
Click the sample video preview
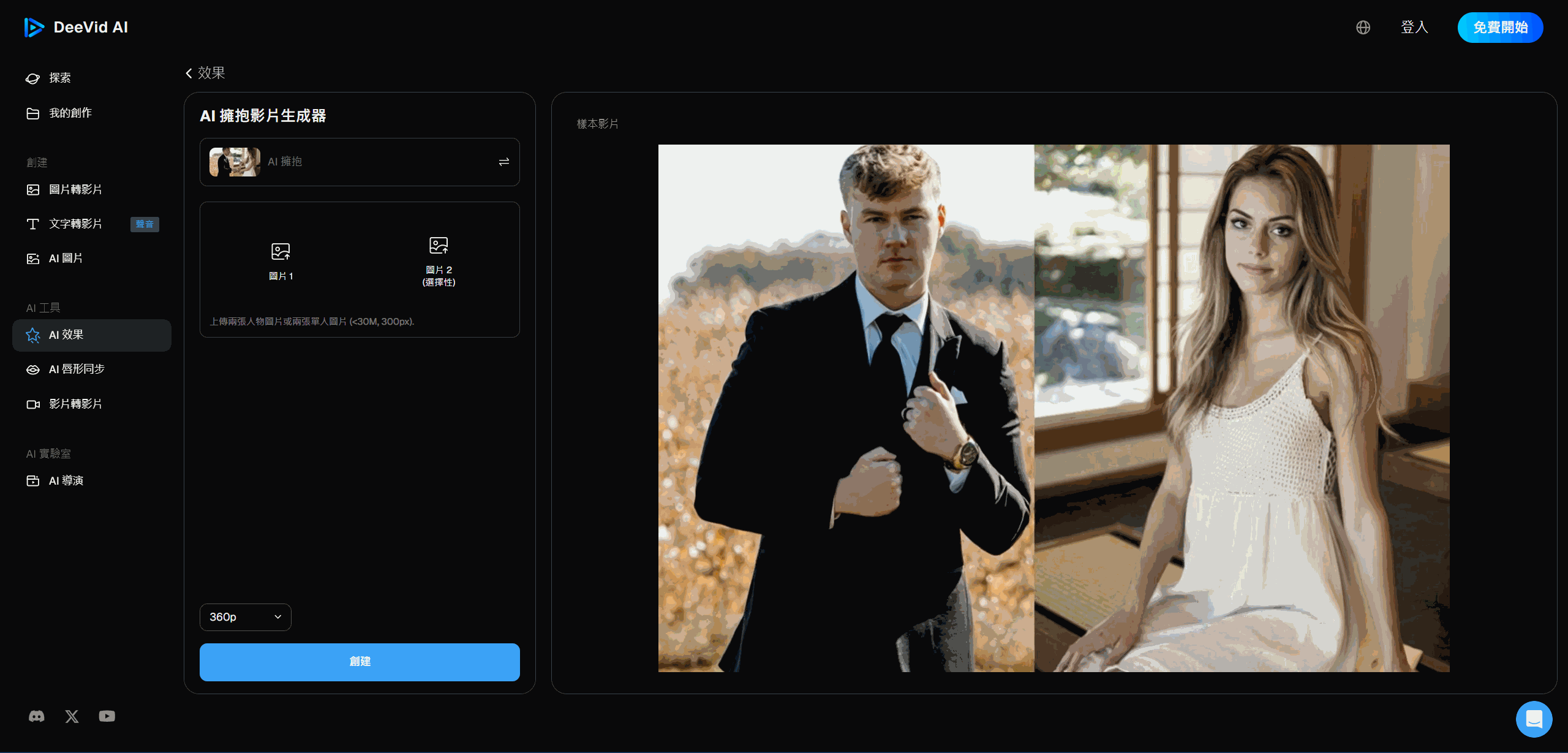[x=1053, y=408]
